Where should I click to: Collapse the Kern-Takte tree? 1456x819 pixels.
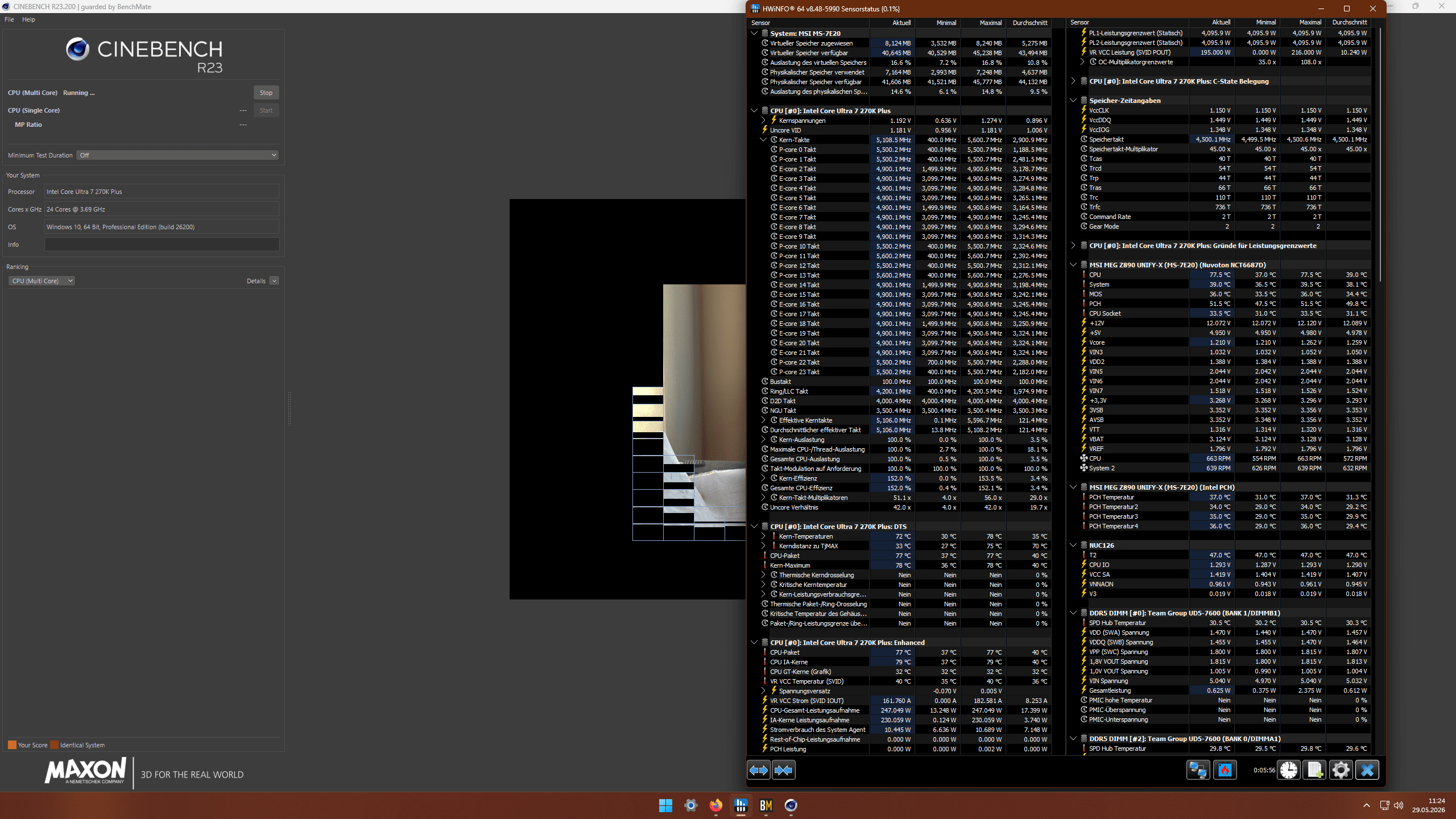pyautogui.click(x=763, y=139)
